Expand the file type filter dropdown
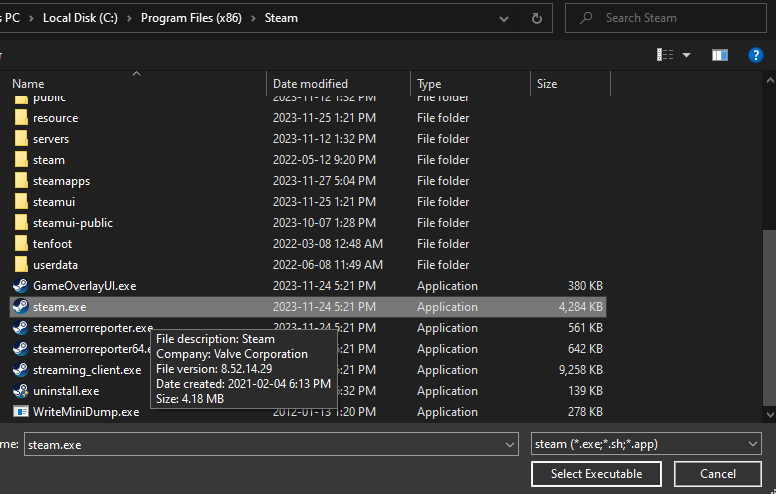 point(752,444)
